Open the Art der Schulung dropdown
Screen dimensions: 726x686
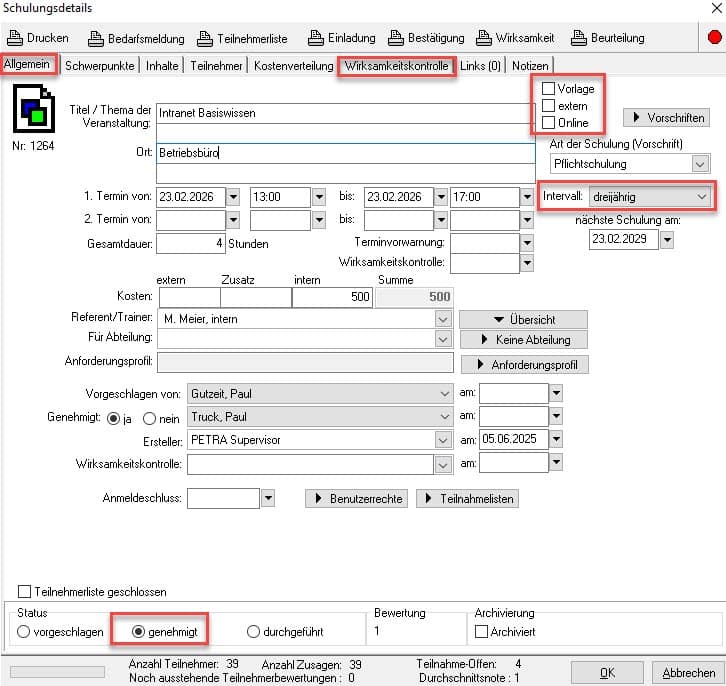(x=700, y=163)
